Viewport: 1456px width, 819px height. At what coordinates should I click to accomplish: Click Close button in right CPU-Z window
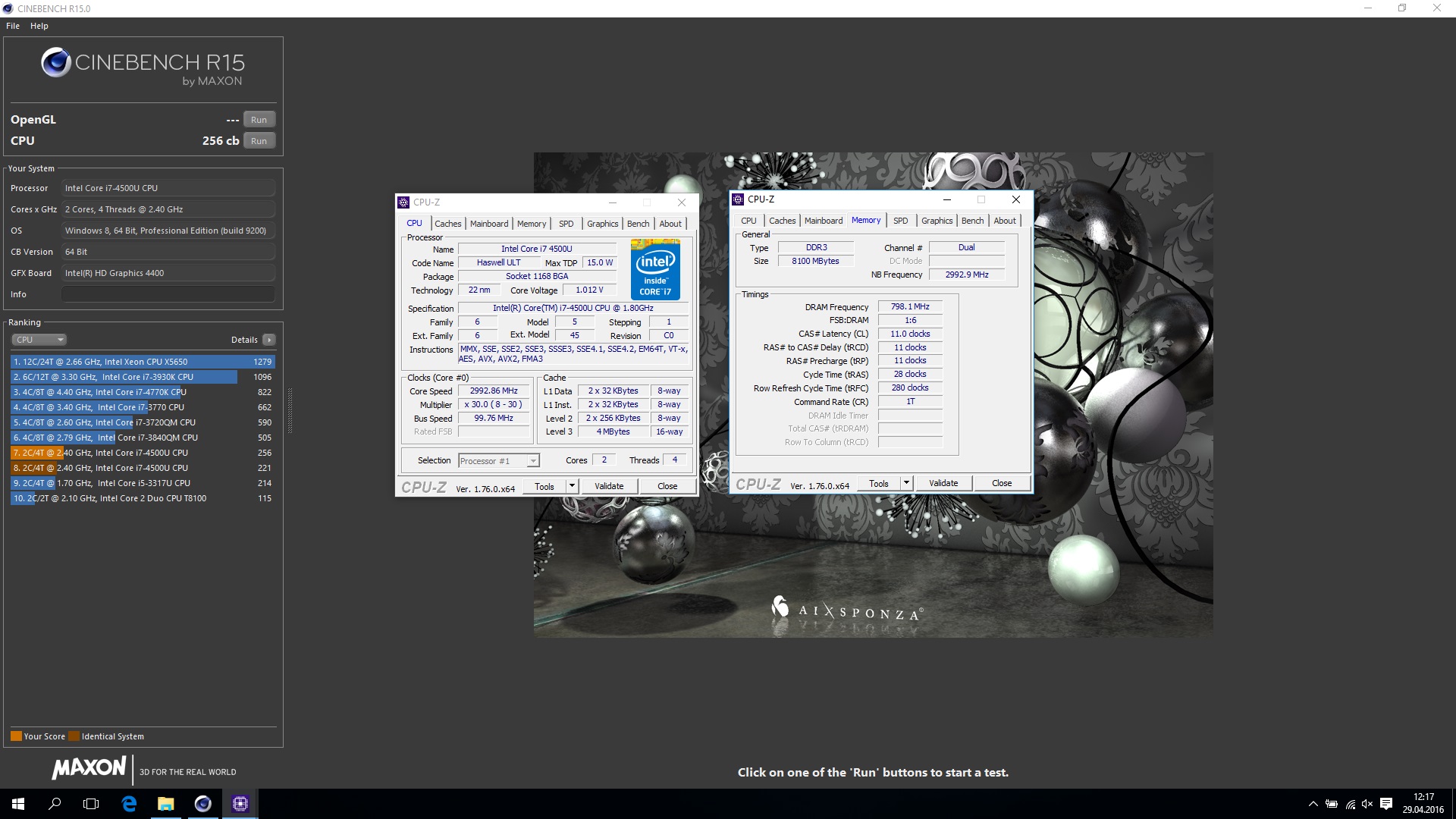click(x=1002, y=484)
